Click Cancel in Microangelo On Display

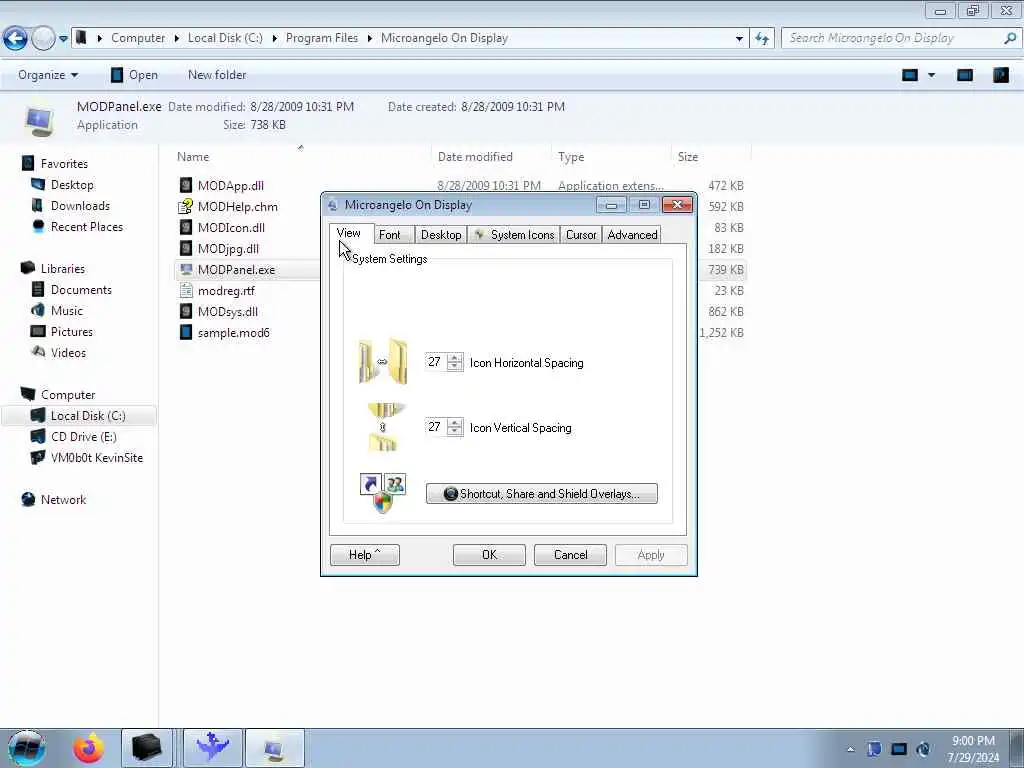click(570, 554)
